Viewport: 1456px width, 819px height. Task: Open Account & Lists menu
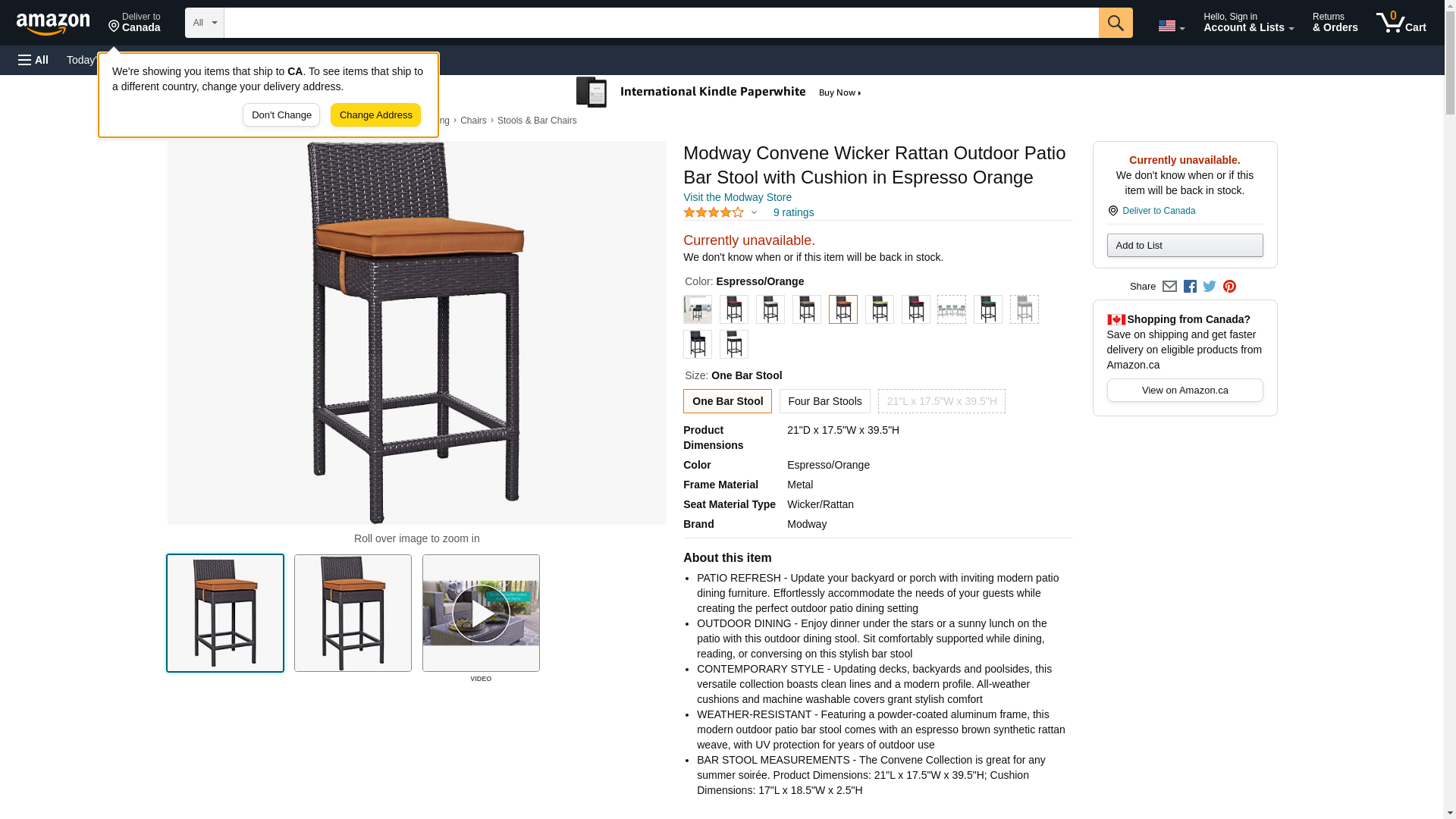1248,23
